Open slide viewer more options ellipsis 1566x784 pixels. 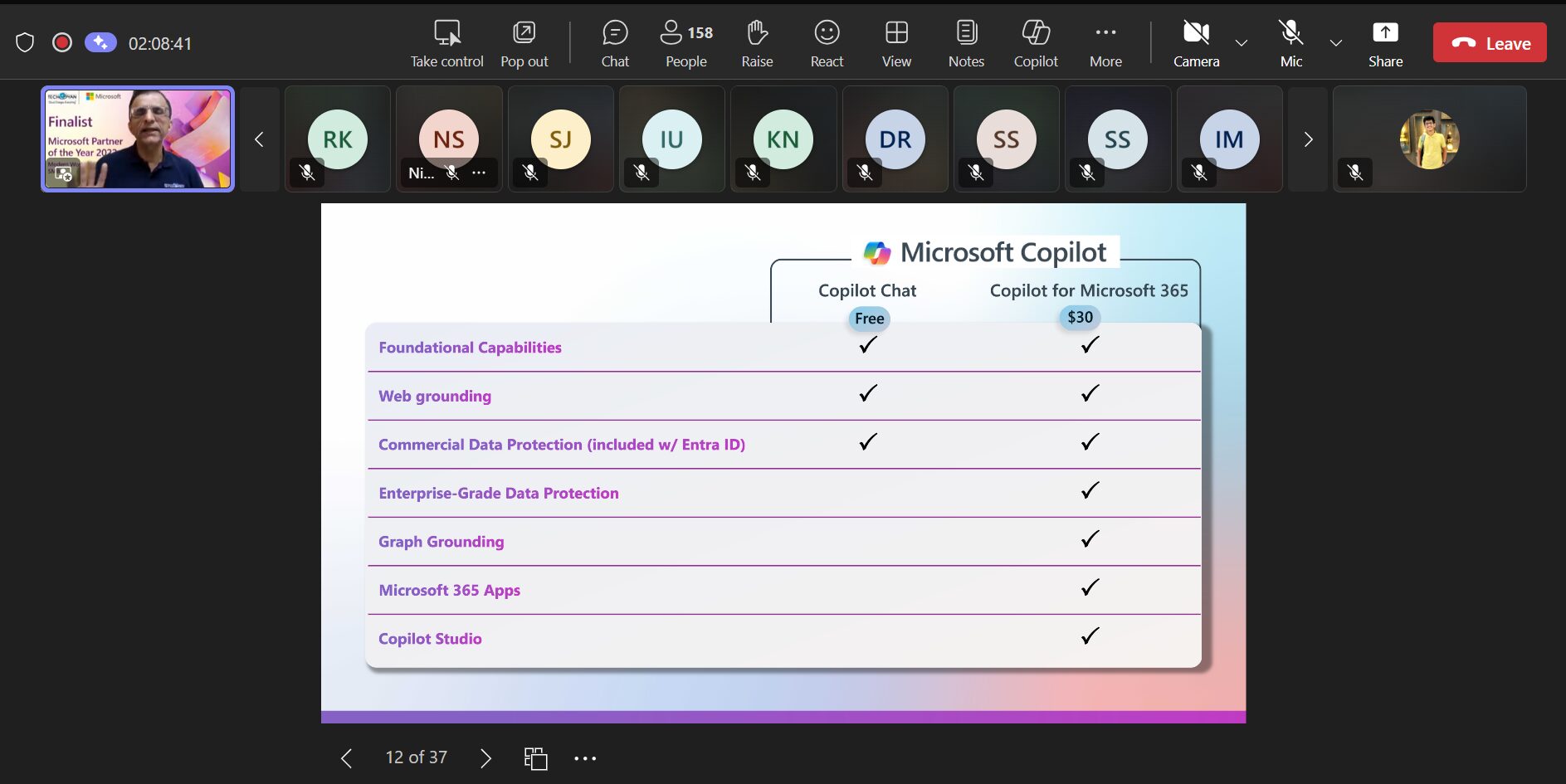[585, 758]
